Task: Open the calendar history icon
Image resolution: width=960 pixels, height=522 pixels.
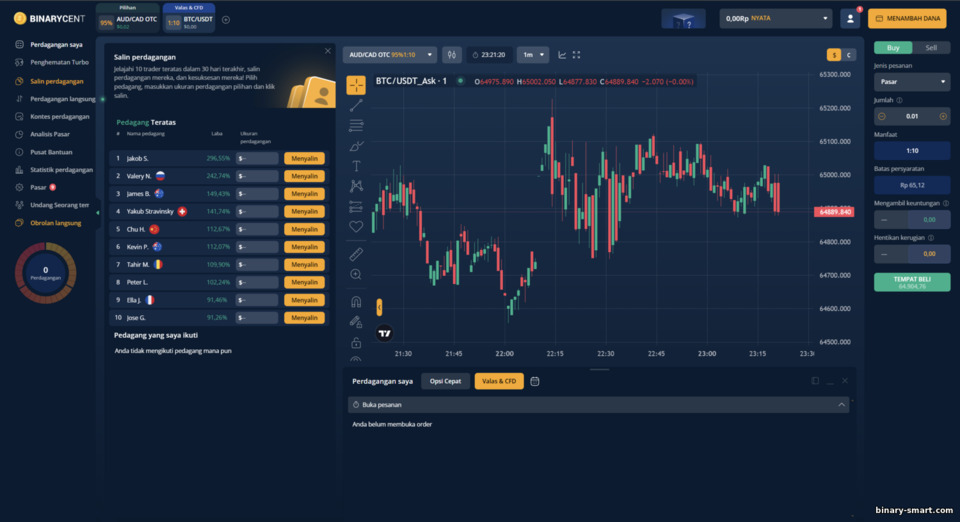Action: pyautogui.click(x=534, y=381)
